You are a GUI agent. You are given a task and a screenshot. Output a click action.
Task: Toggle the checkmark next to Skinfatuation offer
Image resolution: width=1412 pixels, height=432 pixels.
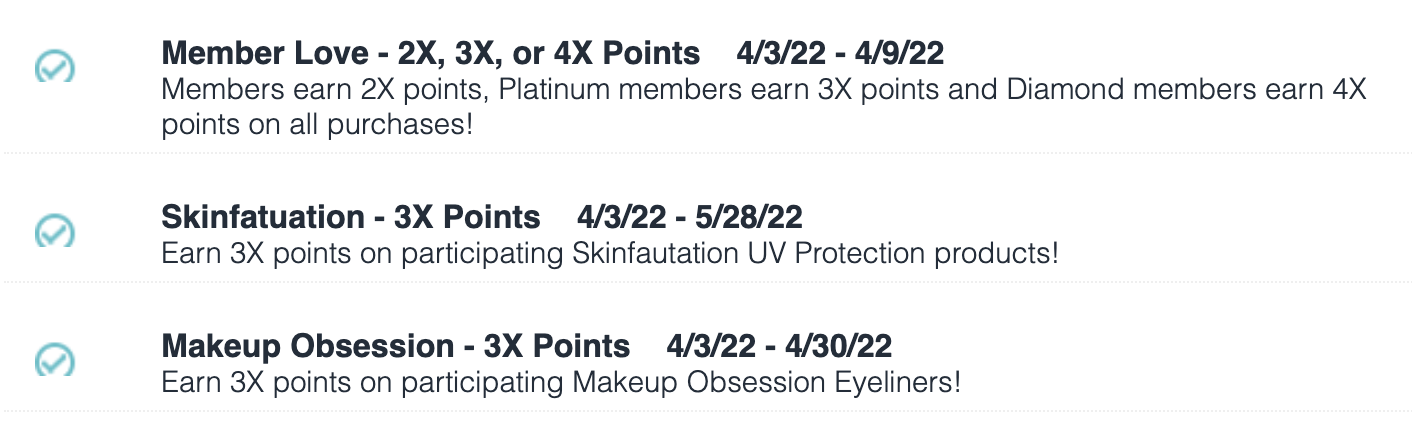coord(55,230)
